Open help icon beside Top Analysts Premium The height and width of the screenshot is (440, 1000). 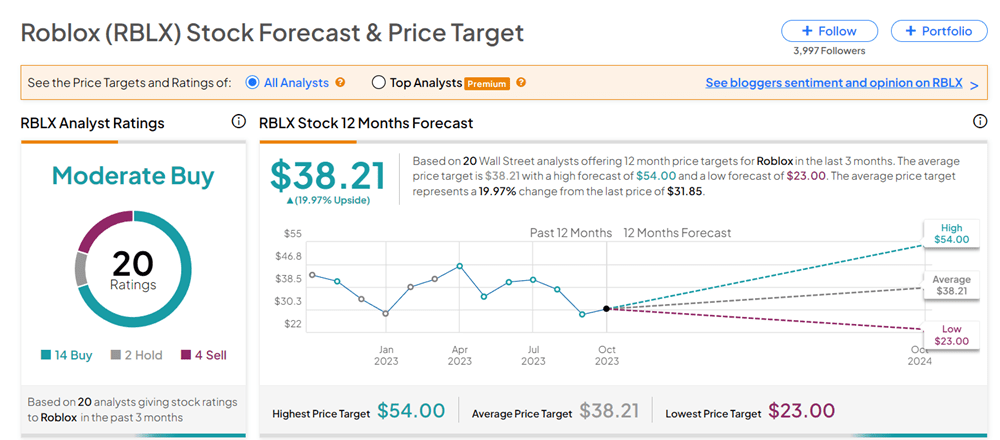coord(521,83)
